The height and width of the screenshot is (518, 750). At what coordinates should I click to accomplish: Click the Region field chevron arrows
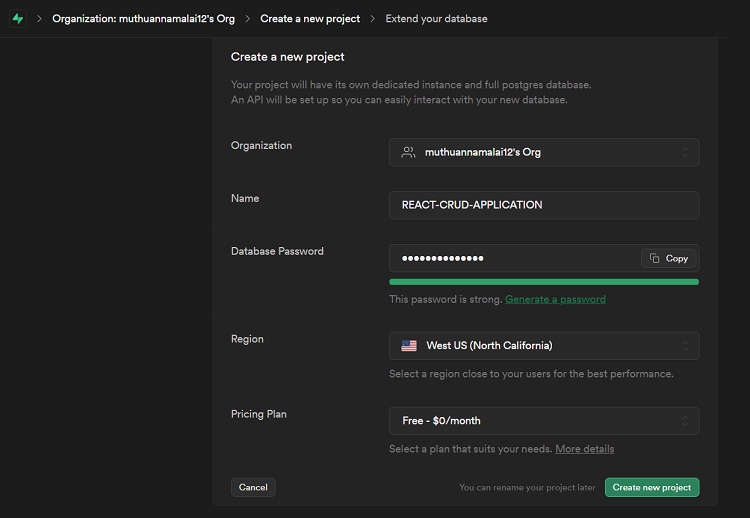pos(685,346)
